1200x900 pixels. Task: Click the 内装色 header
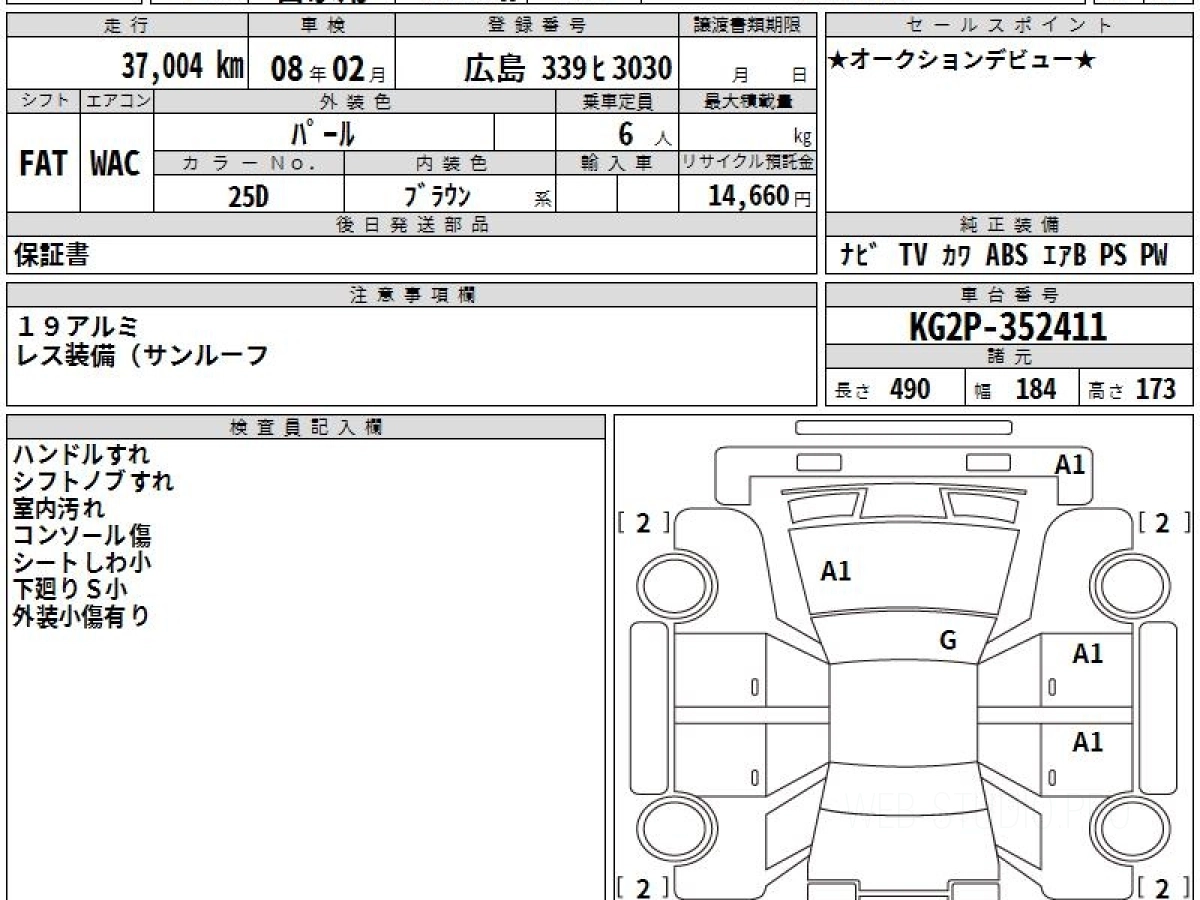point(450,163)
